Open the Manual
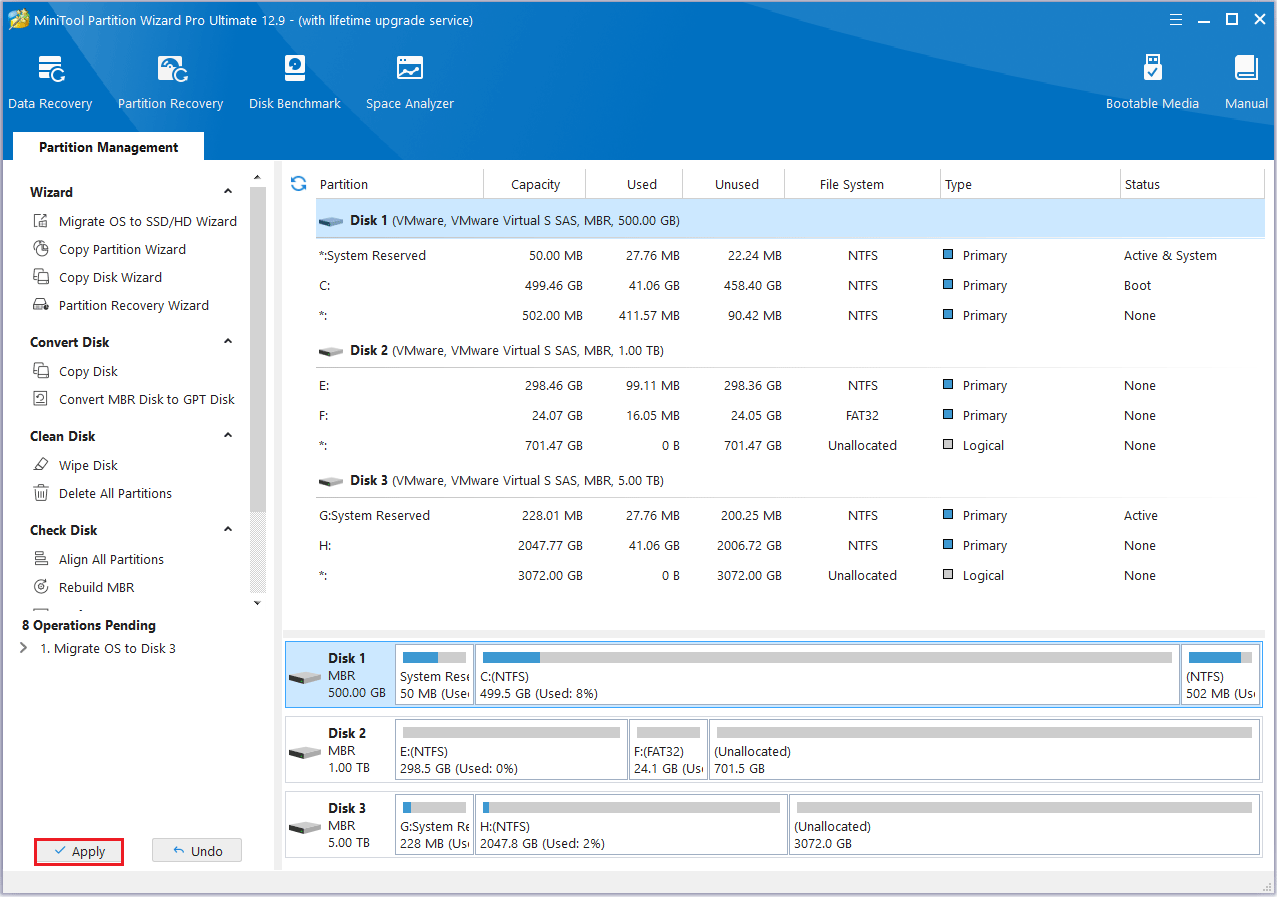This screenshot has height=897, width=1277. tap(1245, 80)
